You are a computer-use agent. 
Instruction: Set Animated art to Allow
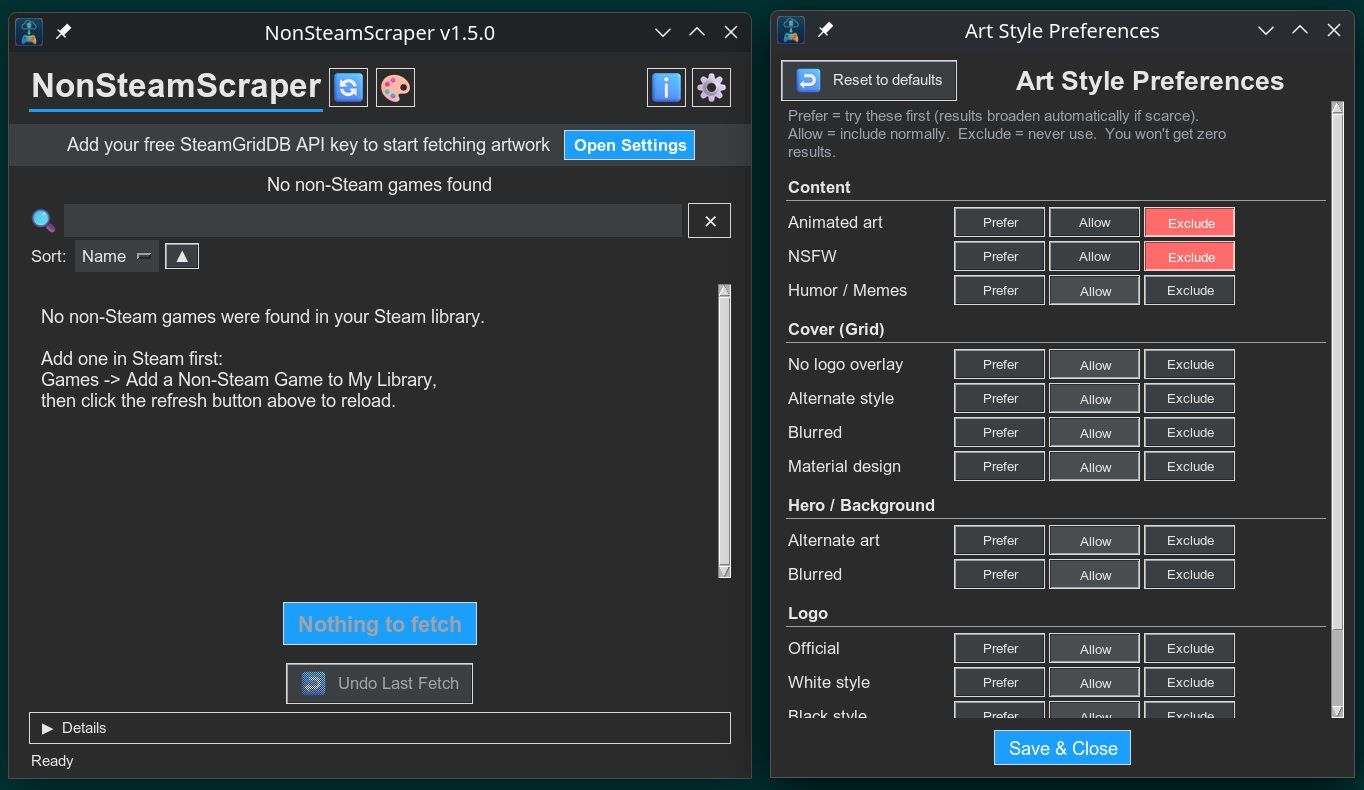pyautogui.click(x=1094, y=222)
